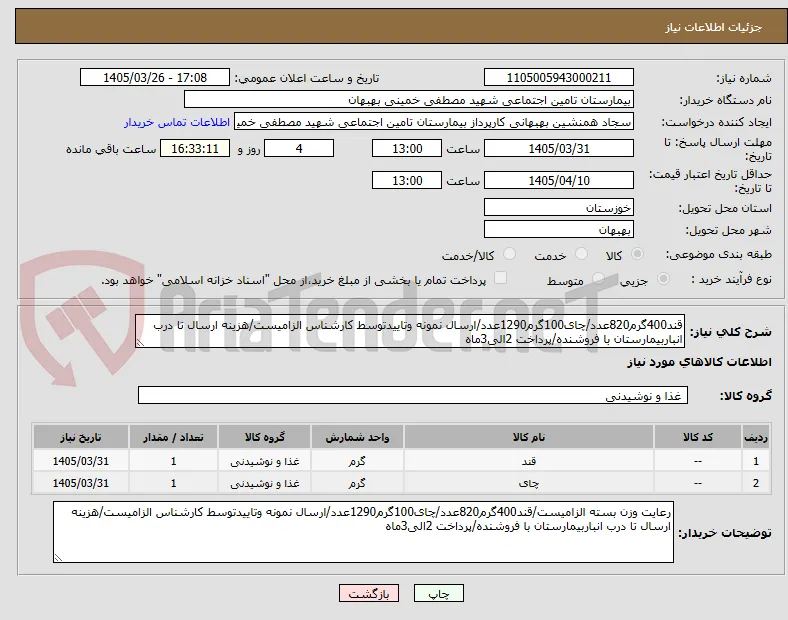Click the تعداد / مقدار column header
The height and width of the screenshot is (620, 788).
(x=173, y=437)
